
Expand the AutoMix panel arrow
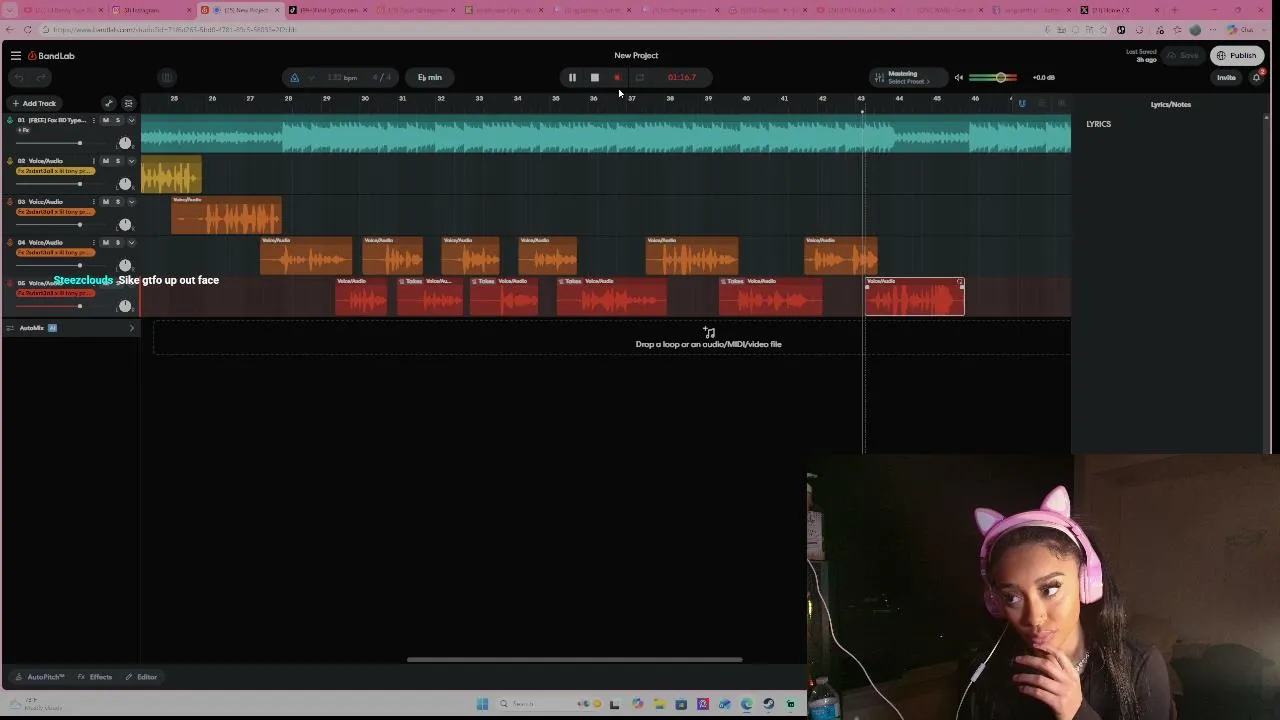coord(131,328)
